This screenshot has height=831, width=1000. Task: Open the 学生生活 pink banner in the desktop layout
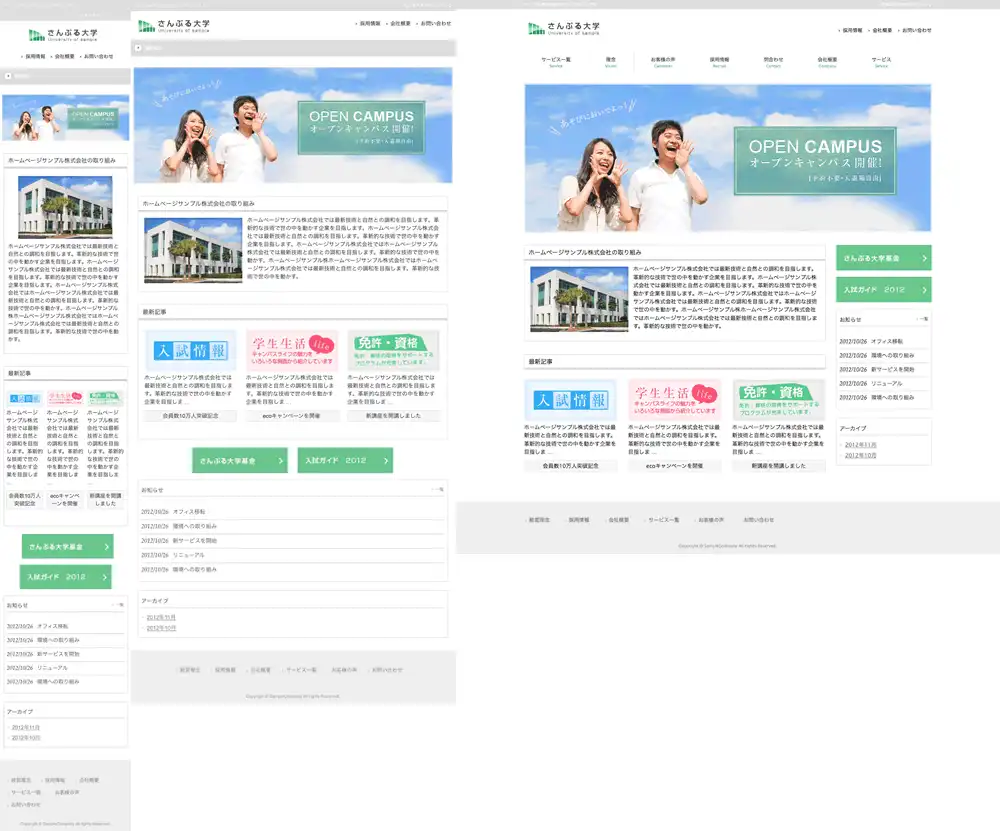tap(674, 400)
